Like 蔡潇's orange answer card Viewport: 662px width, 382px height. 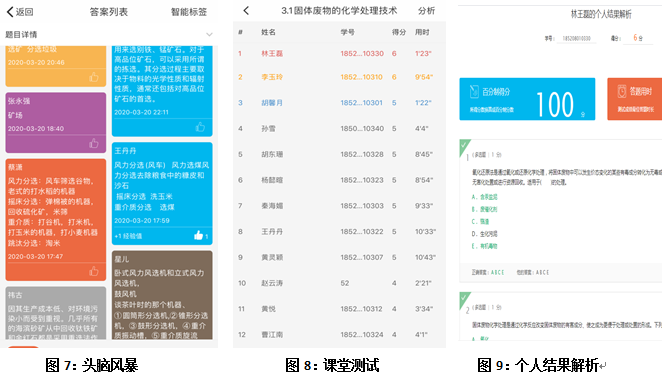[x=94, y=271]
